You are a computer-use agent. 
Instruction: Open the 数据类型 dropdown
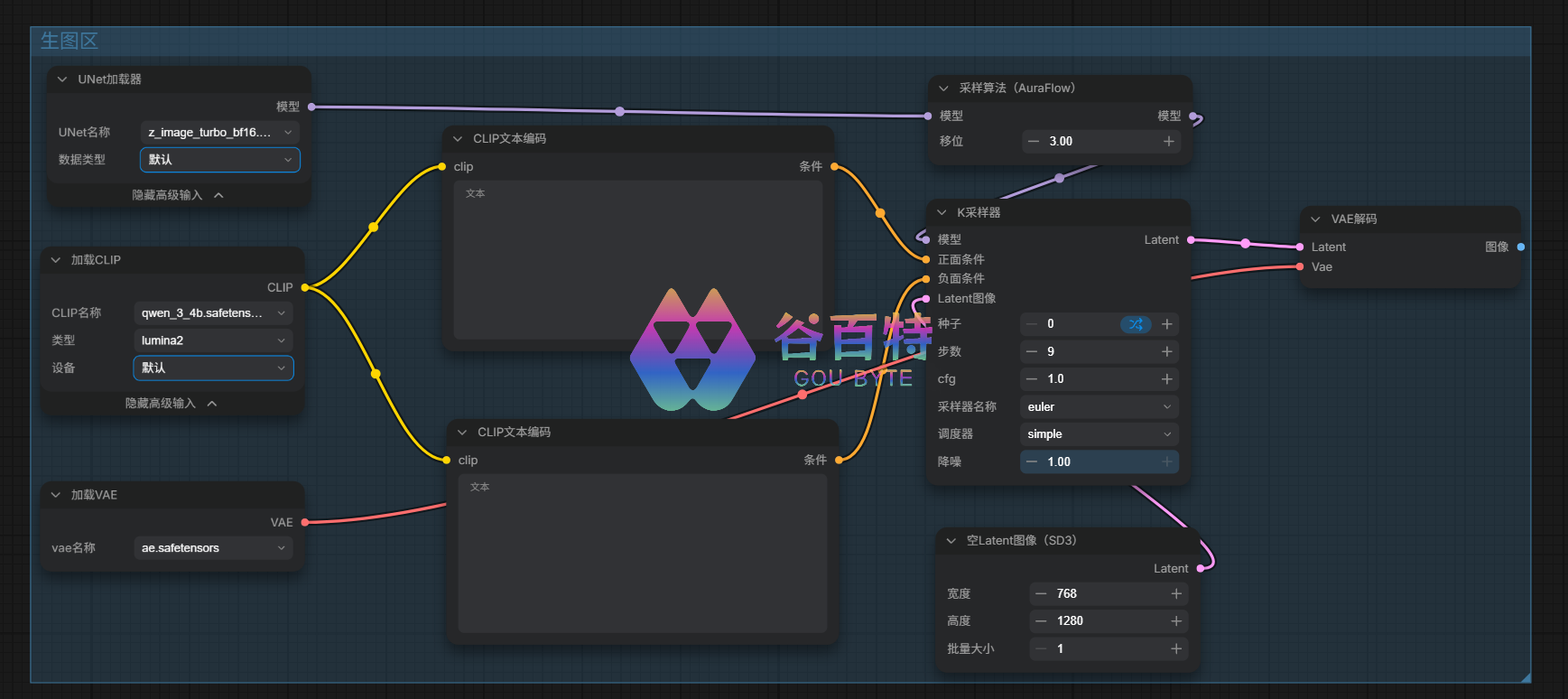pyautogui.click(x=220, y=160)
